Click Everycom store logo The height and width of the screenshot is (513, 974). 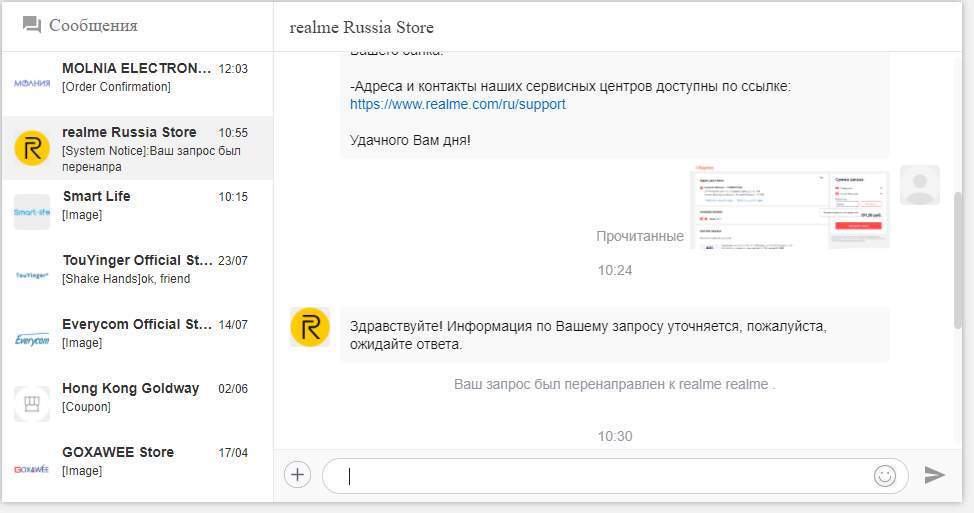pyautogui.click(x=32, y=339)
